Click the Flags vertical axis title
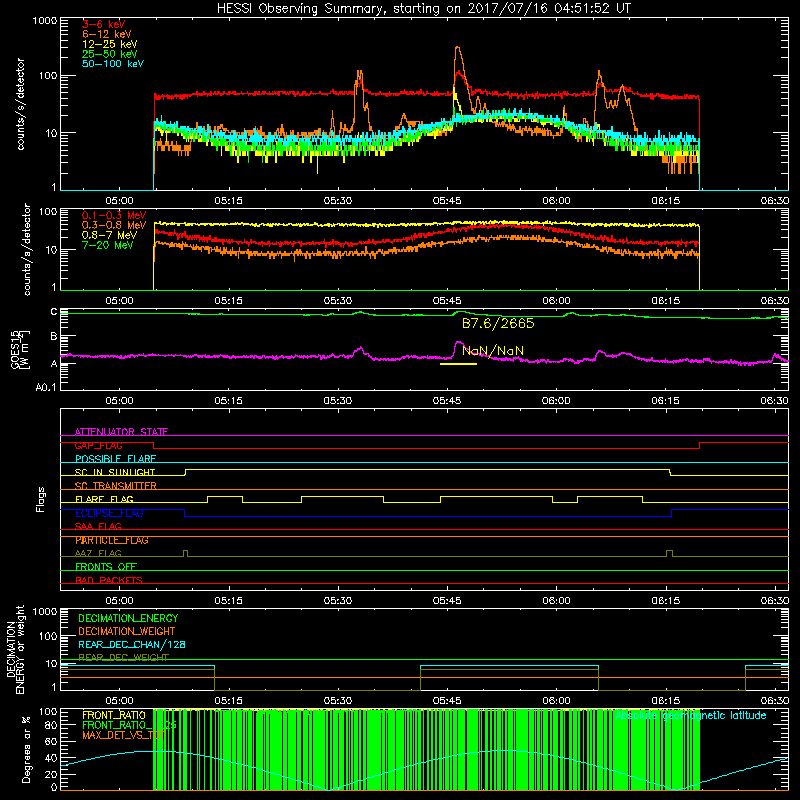 pos(41,499)
